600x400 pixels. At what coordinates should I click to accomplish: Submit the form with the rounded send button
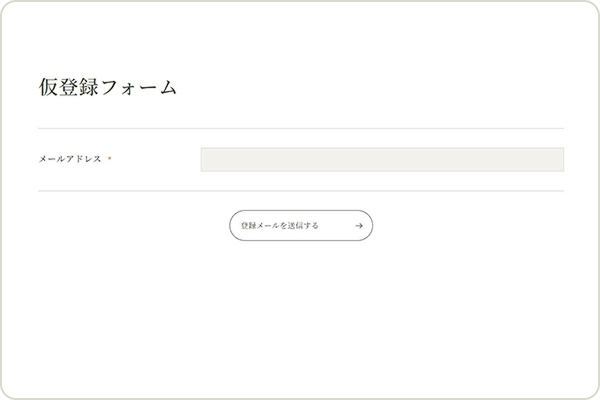coord(300,226)
